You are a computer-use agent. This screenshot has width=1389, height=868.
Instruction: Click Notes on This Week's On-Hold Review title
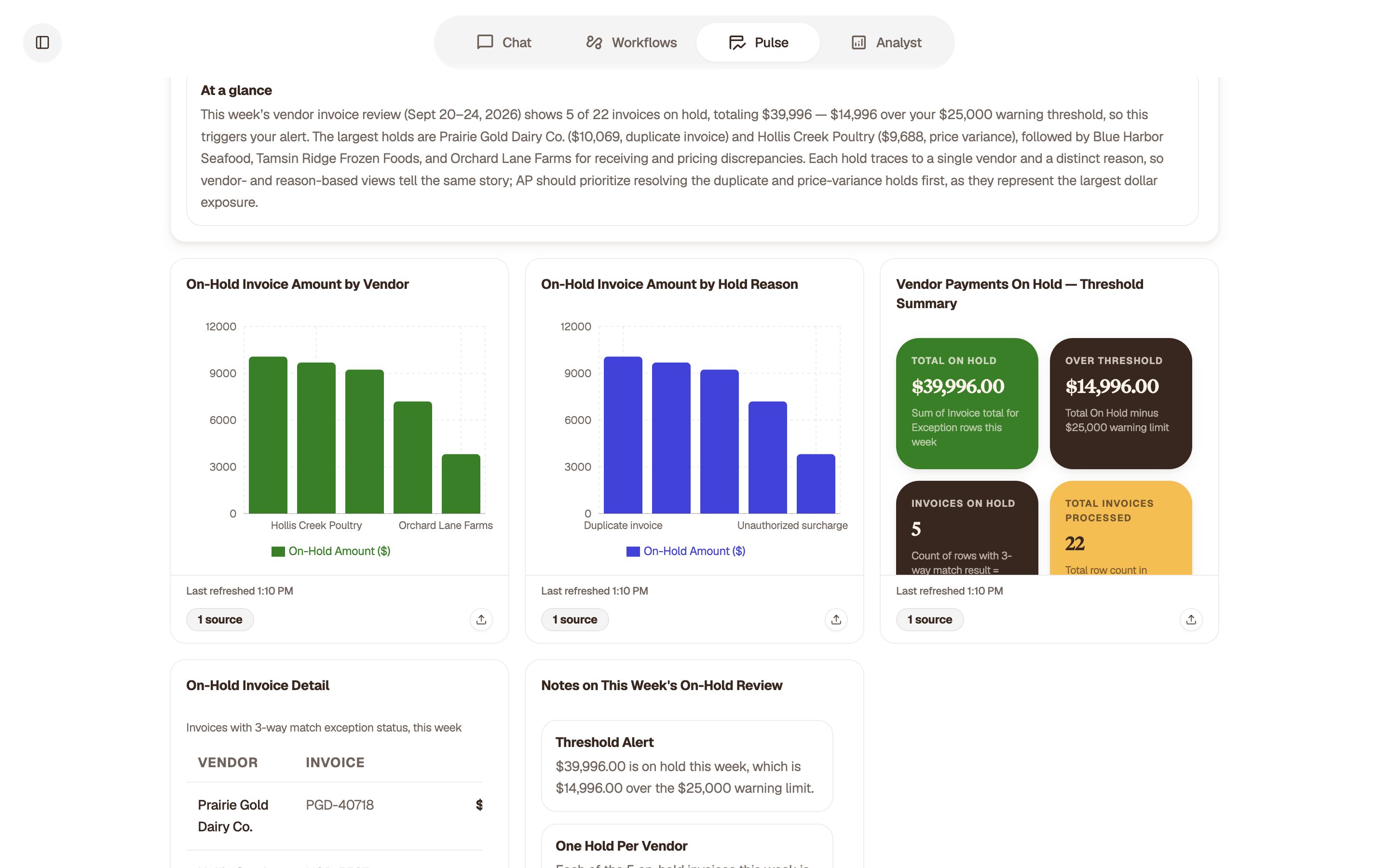click(662, 685)
